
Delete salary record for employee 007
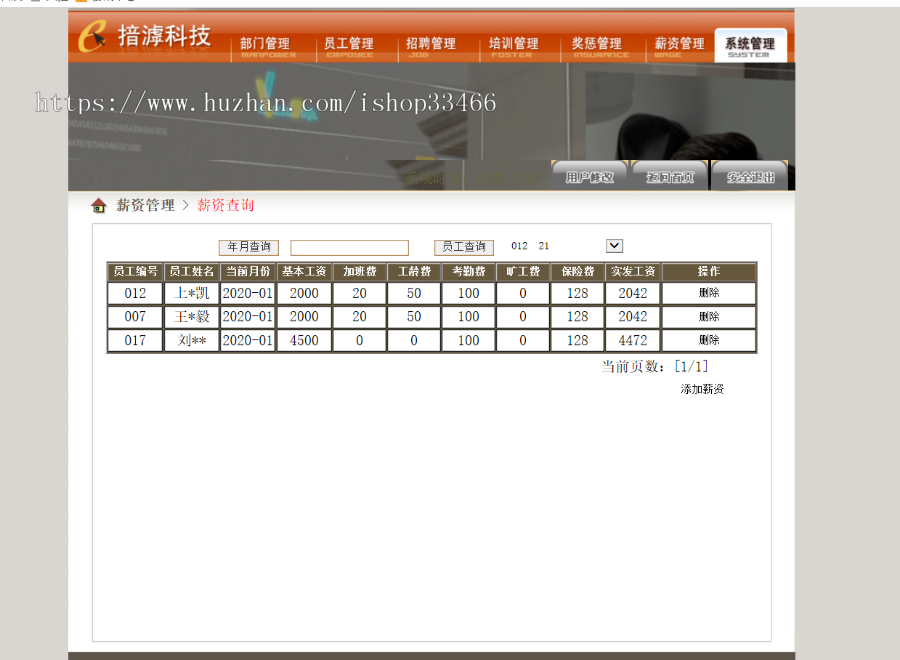tap(709, 316)
